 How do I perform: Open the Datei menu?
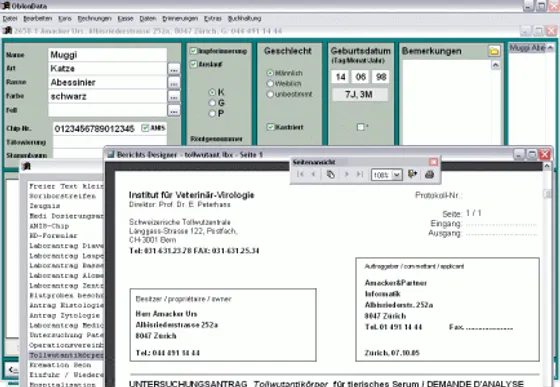tap(10, 19)
